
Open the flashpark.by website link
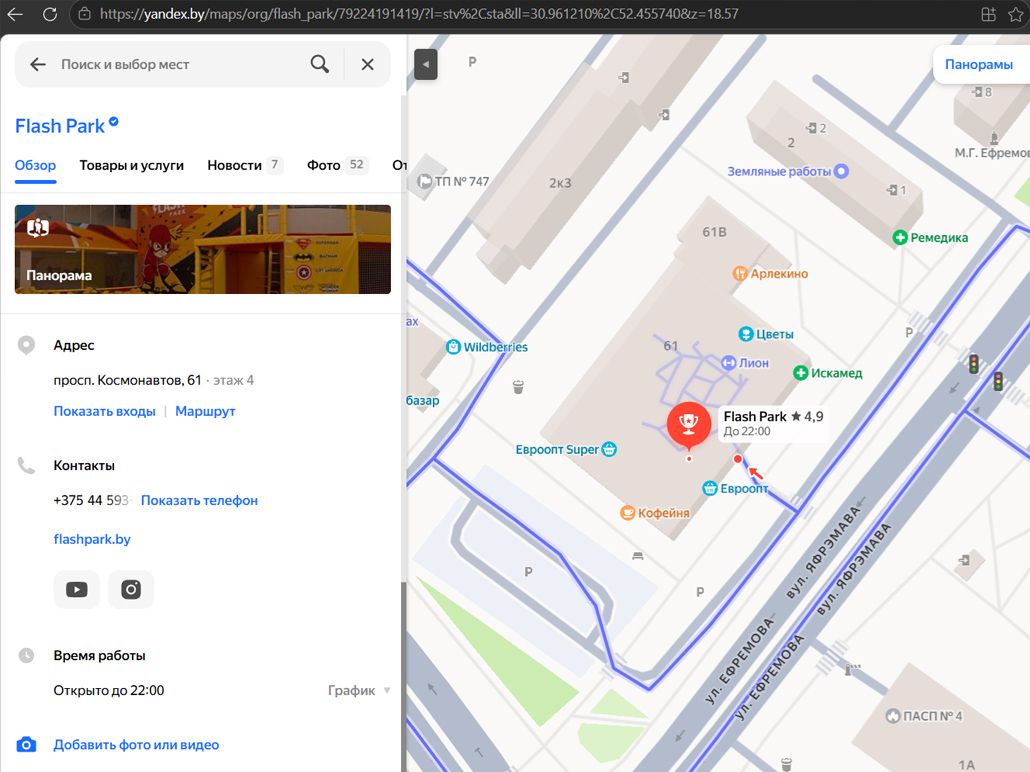click(x=92, y=539)
